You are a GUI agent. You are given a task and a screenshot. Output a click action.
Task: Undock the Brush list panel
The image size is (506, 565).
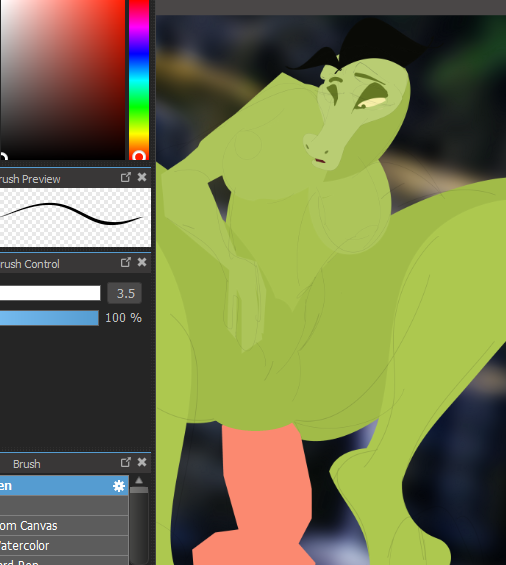pyautogui.click(x=125, y=462)
